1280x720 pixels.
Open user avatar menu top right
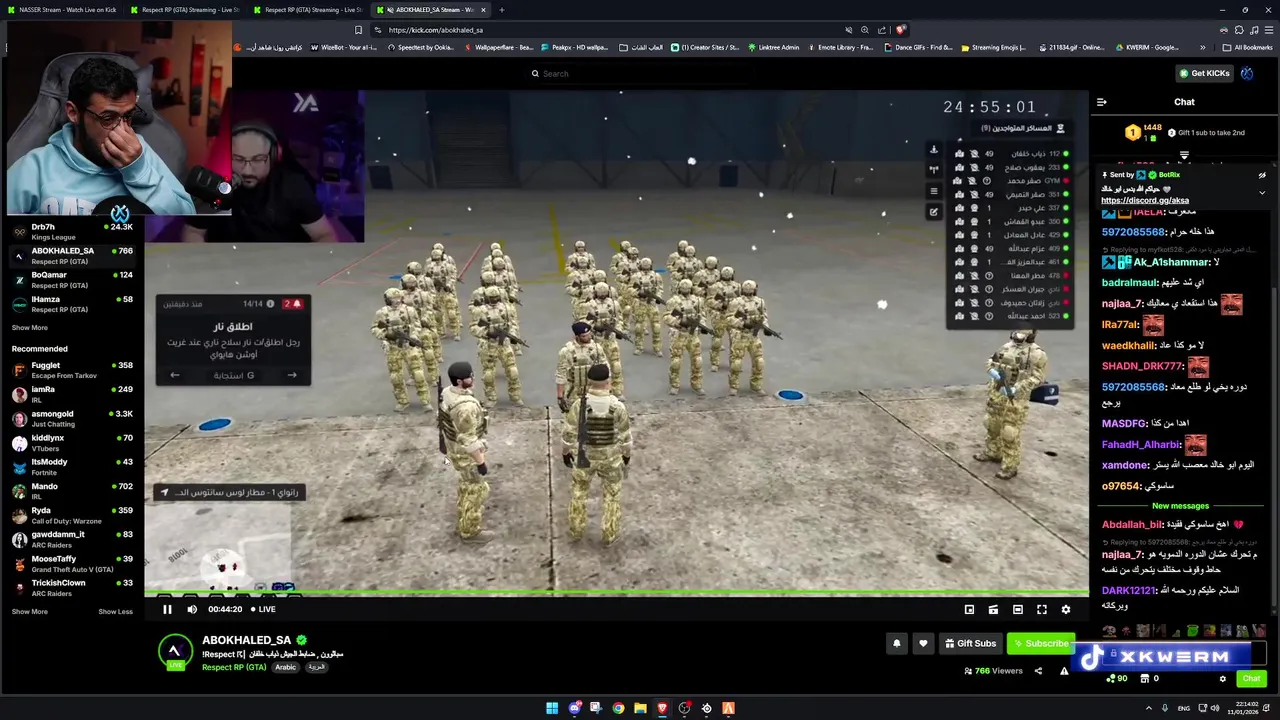coord(1247,73)
